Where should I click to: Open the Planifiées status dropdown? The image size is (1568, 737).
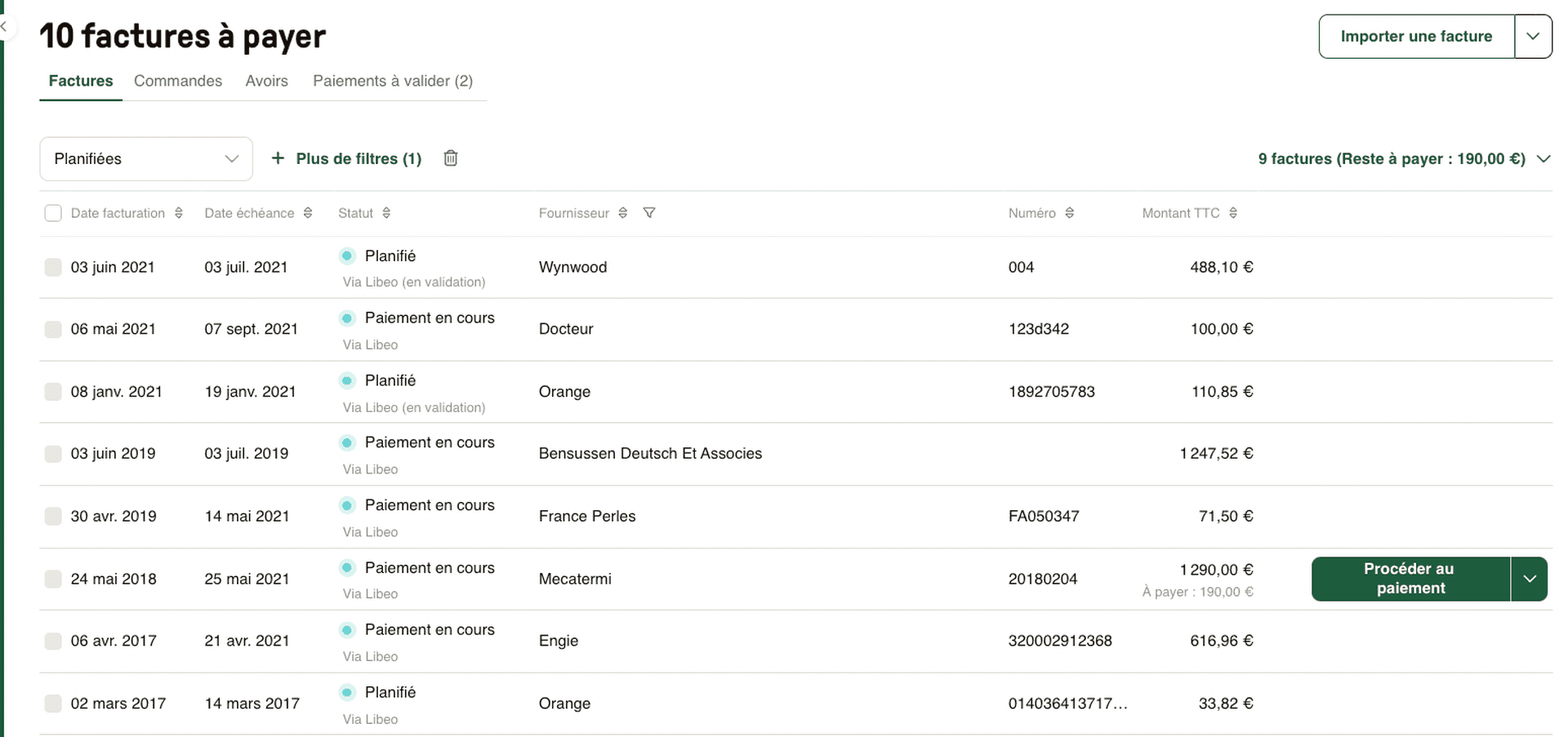(x=145, y=158)
